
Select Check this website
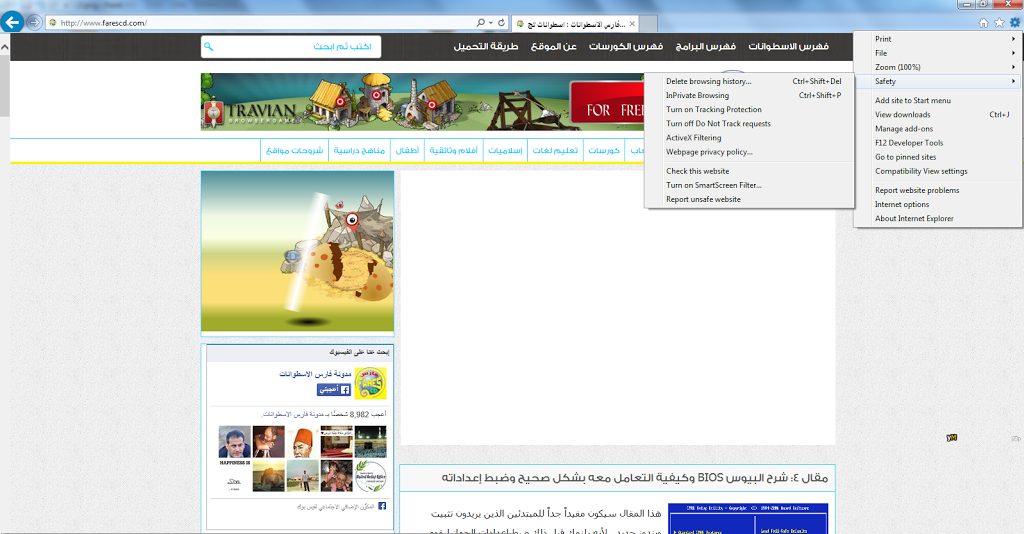point(749,171)
